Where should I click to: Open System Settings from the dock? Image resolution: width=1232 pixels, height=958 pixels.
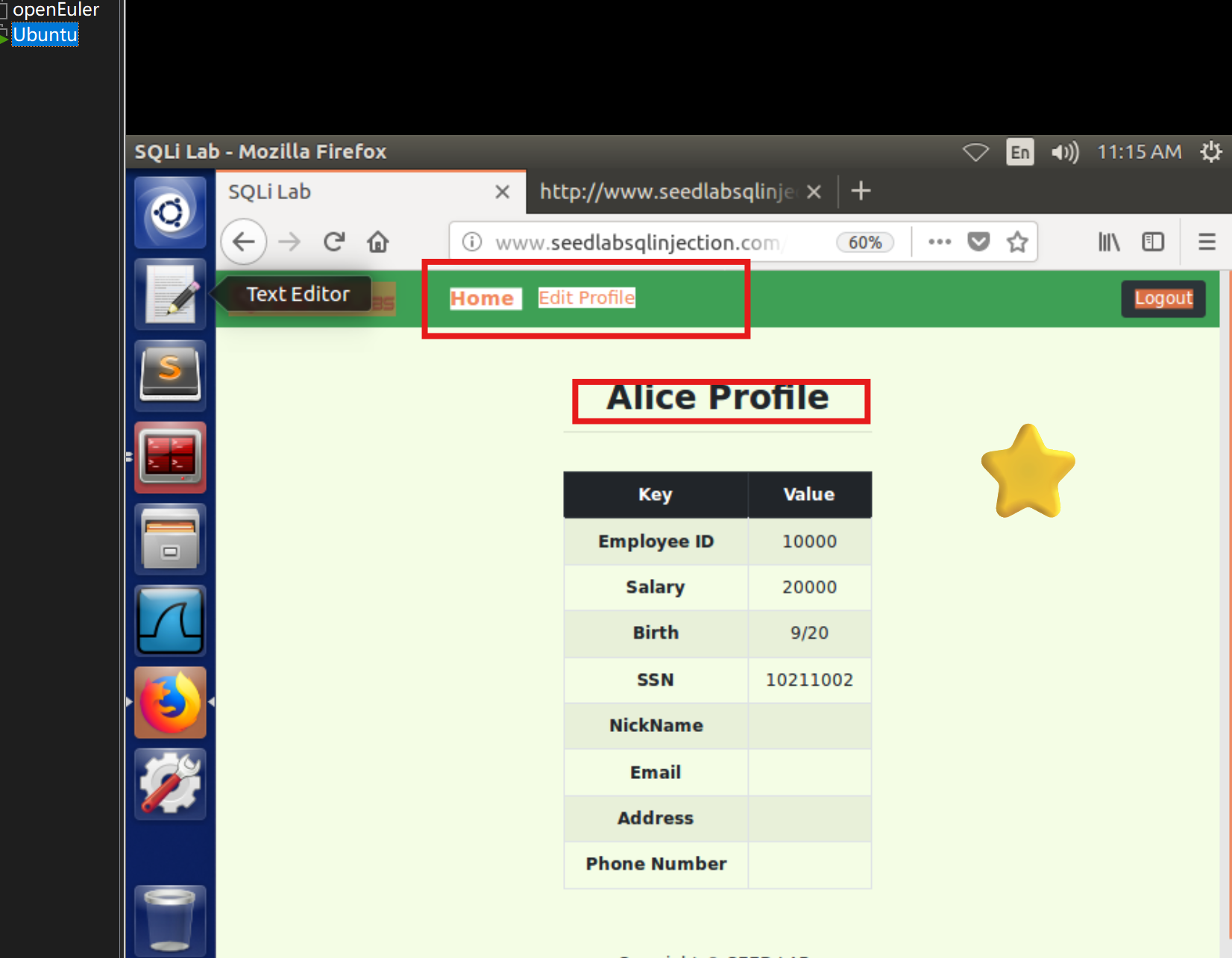pos(170,783)
